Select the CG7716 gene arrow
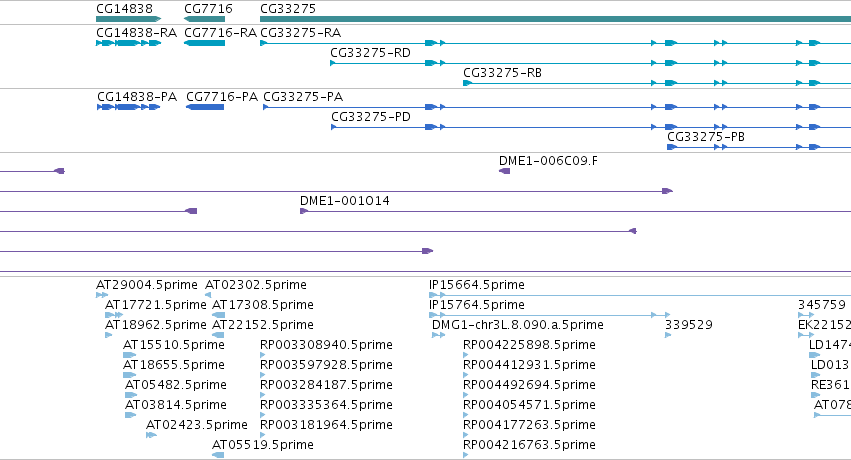The width and height of the screenshot is (851, 460). coord(205,19)
